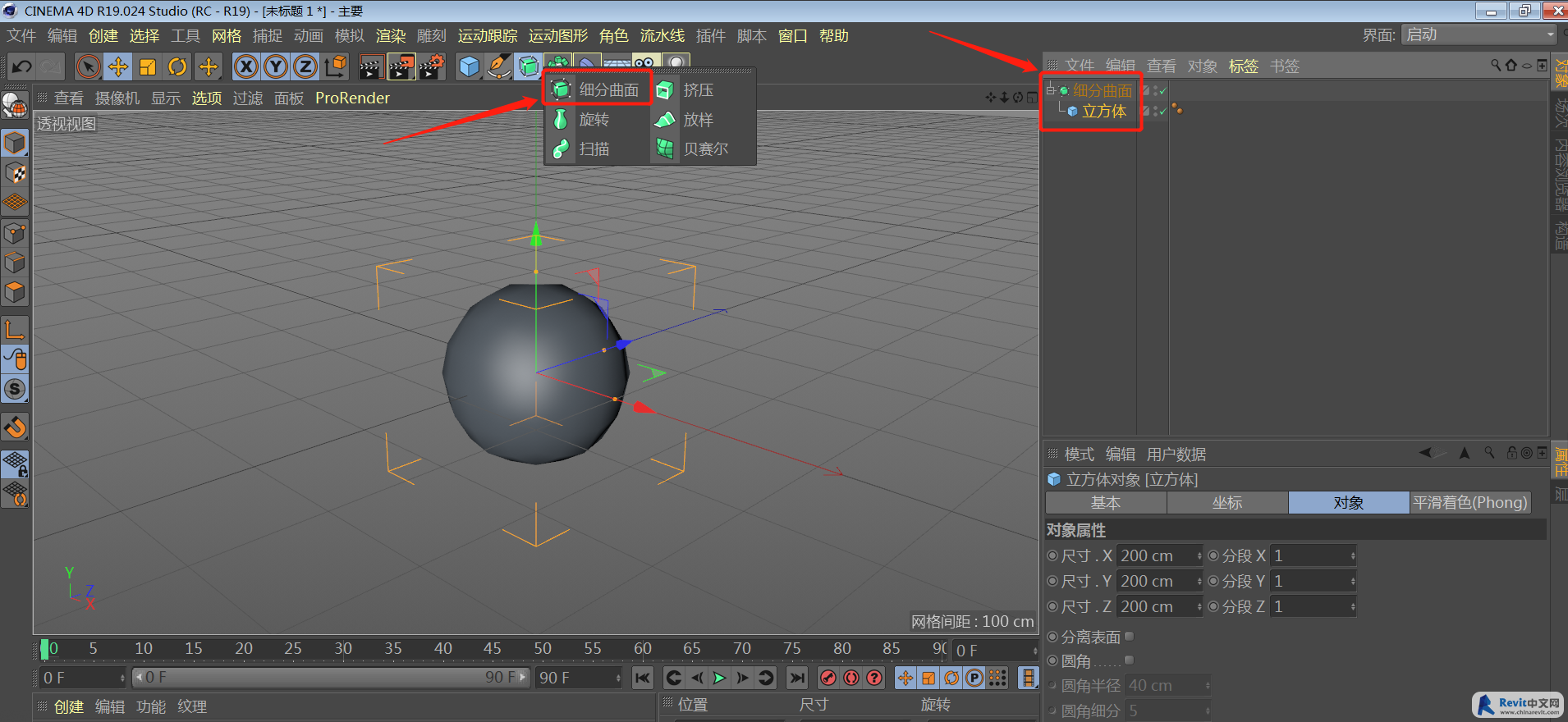Click the Phong tag on 立方体
This screenshot has width=1568, height=722.
tap(1177, 109)
